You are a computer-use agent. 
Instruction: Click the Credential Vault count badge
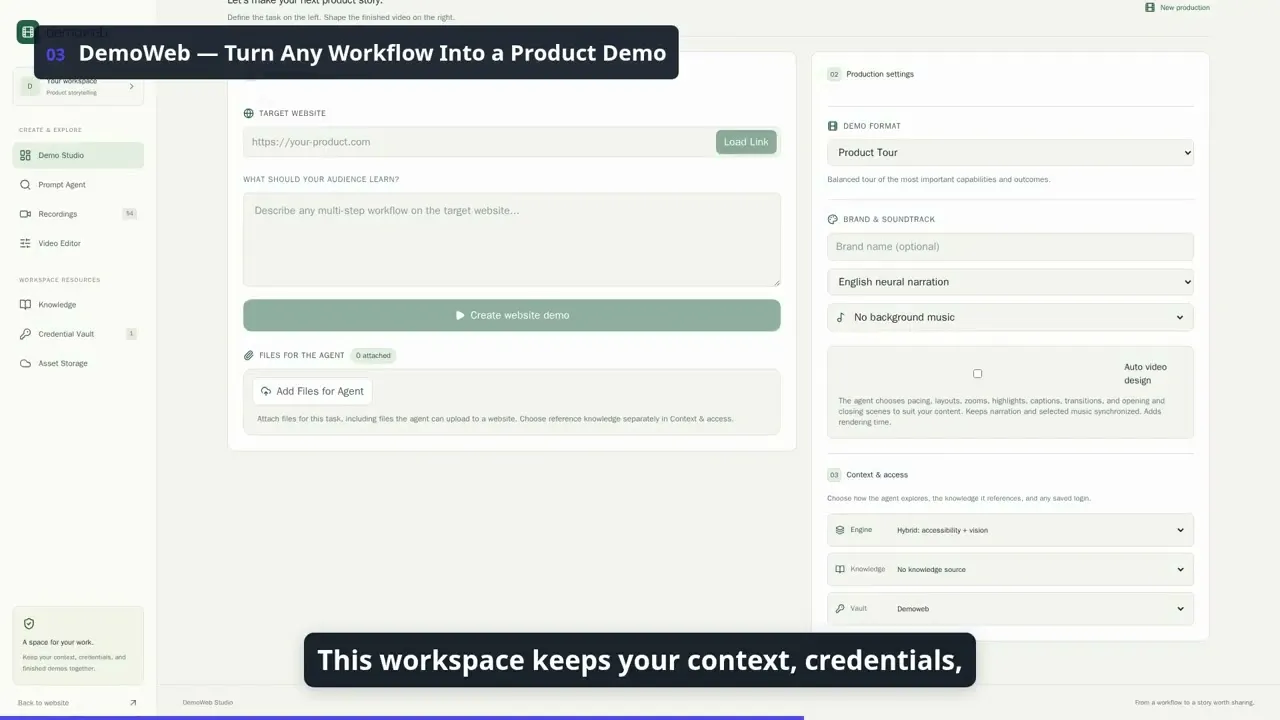[x=131, y=334]
